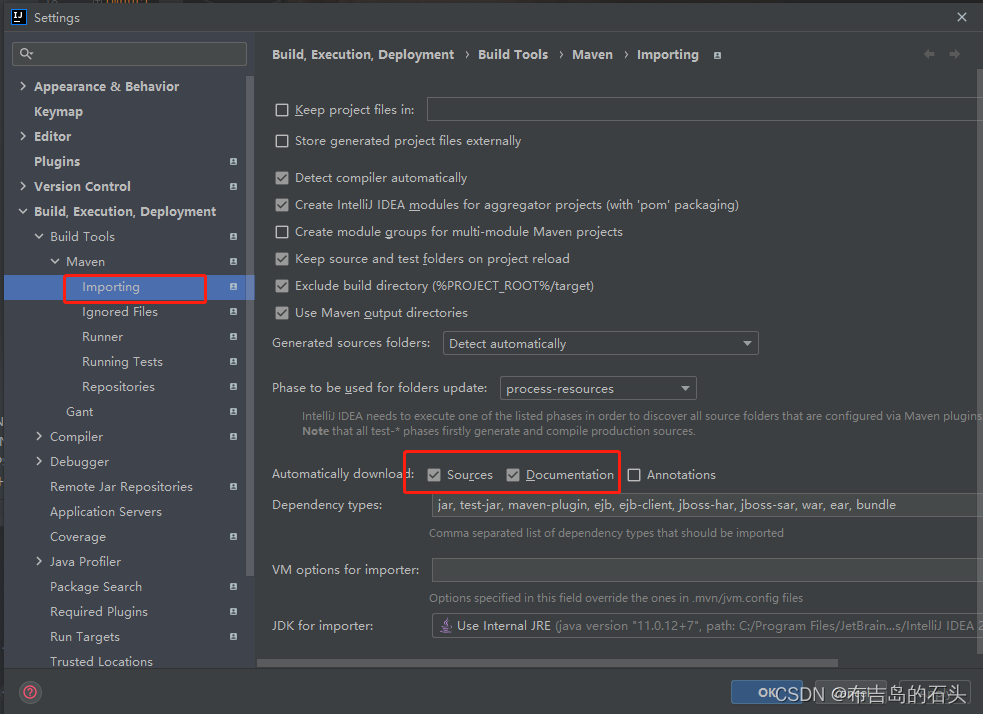Viewport: 983px width, 714px height.
Task: Click the OK button
Action: tap(767, 692)
